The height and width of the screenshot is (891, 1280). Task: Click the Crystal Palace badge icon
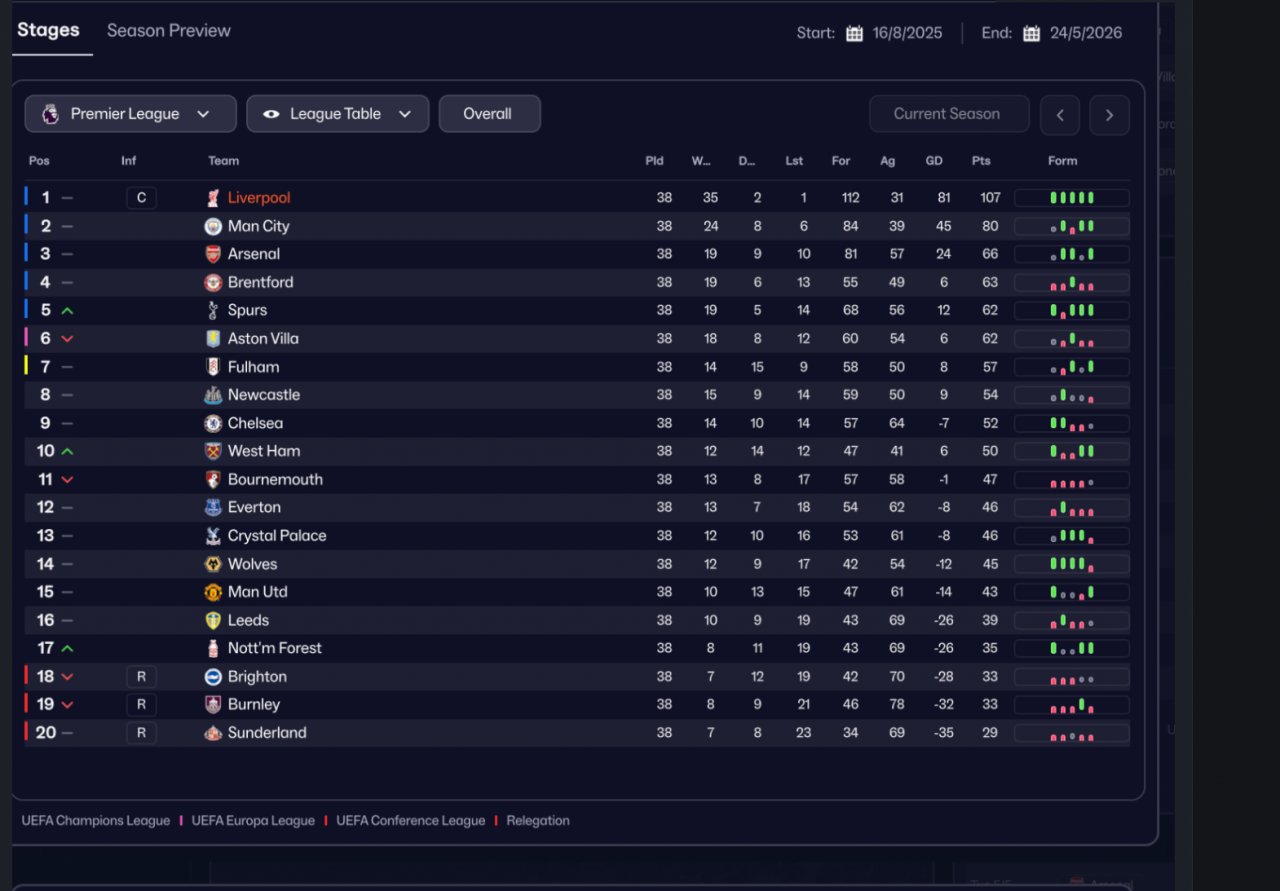click(x=212, y=535)
